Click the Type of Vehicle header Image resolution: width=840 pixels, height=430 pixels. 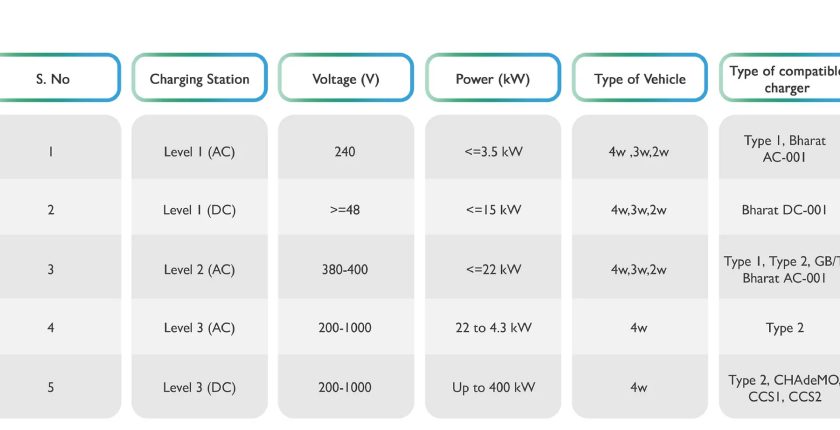click(639, 78)
